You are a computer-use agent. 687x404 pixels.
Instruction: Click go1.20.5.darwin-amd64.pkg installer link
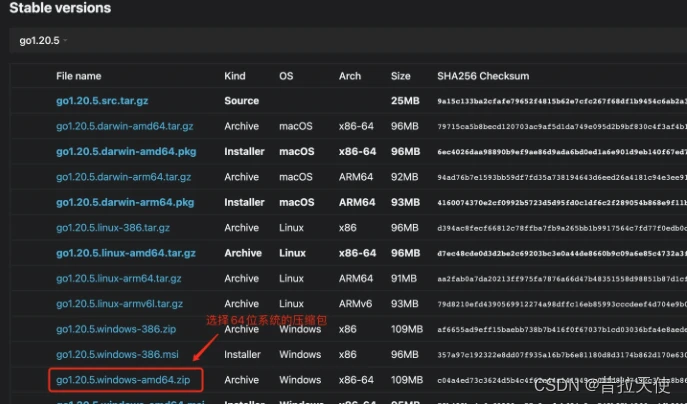126,152
